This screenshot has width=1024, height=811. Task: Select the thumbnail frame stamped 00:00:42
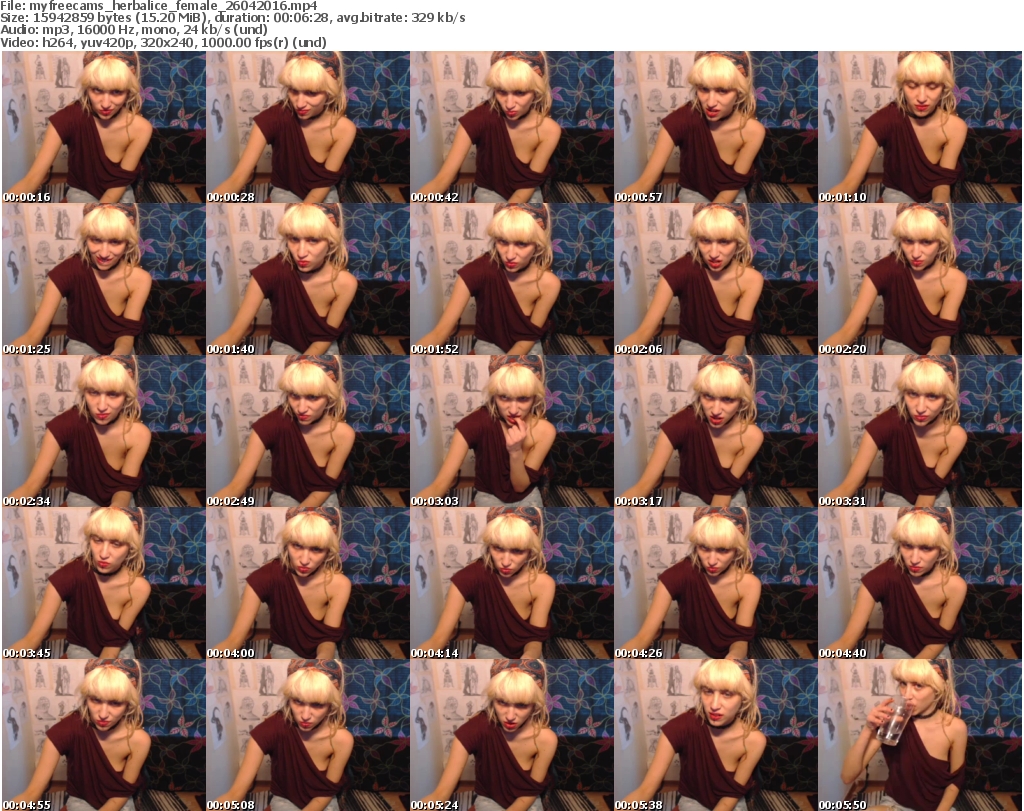point(512,127)
